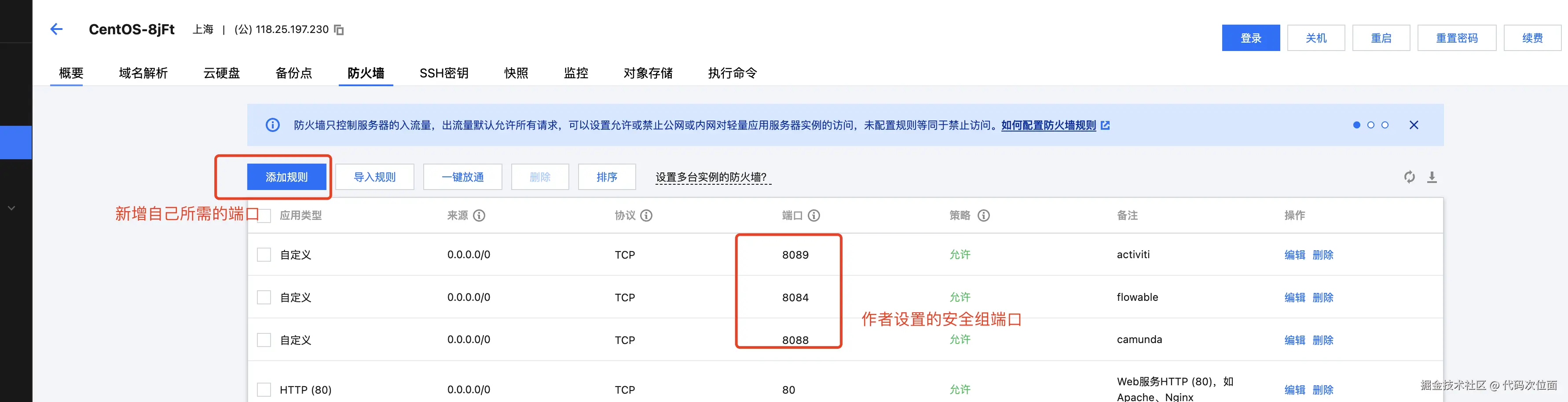Click the back arrow next to CentOS-8jFt
The width and height of the screenshot is (1568, 402).
56,29
